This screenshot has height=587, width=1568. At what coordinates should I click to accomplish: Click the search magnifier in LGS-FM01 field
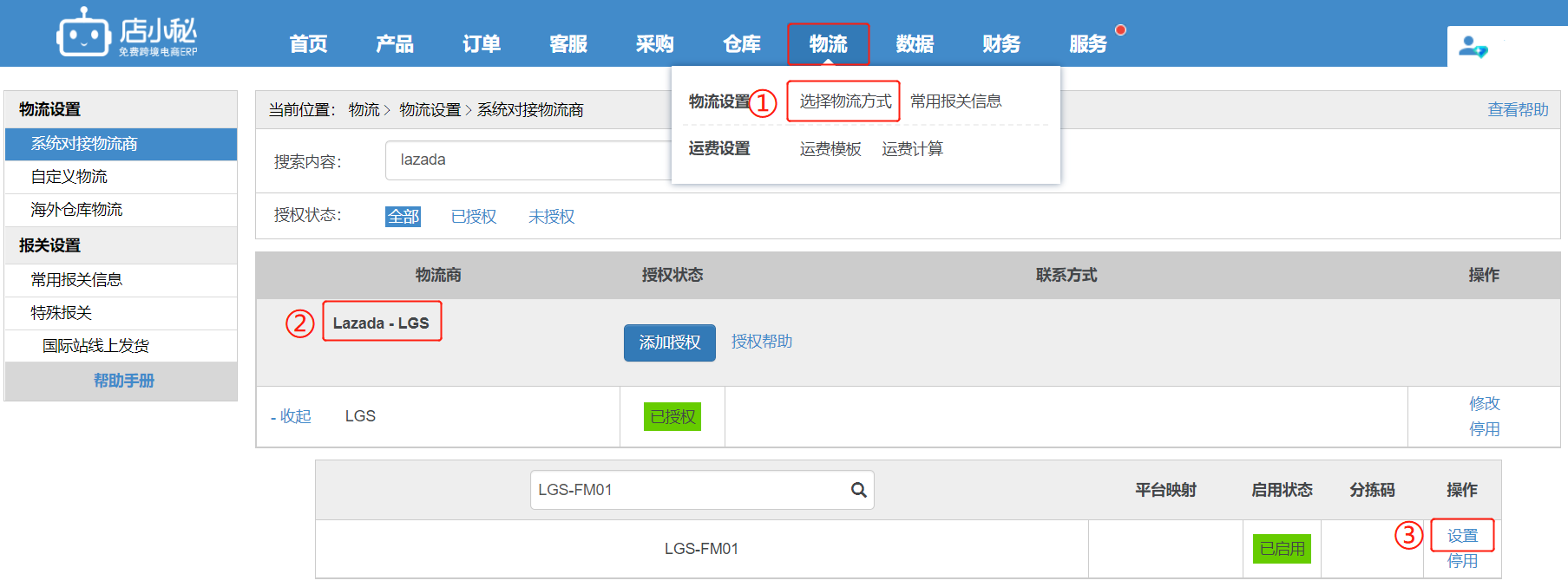click(858, 490)
